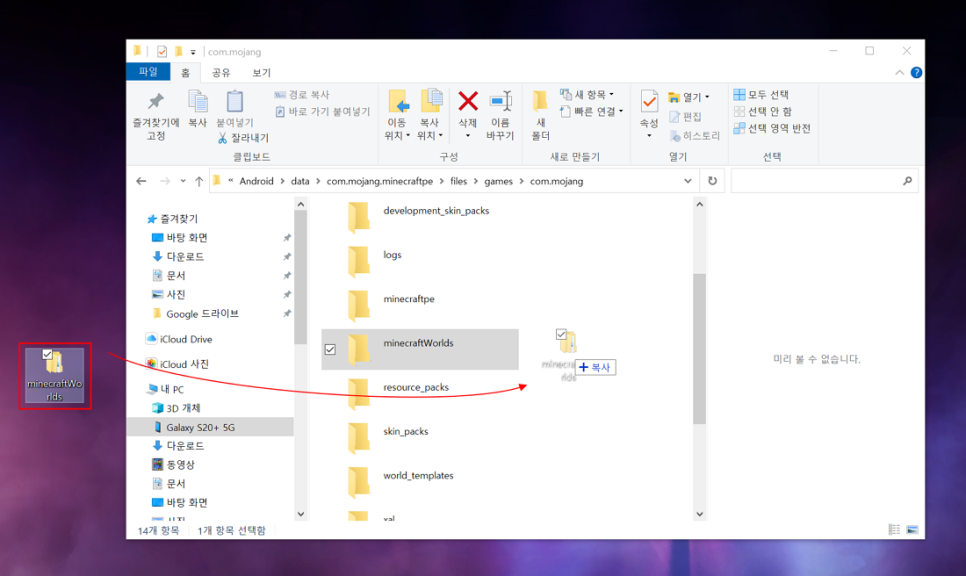Click the New folder (새 폴더) icon
This screenshot has height=576, width=966.
click(x=540, y=102)
